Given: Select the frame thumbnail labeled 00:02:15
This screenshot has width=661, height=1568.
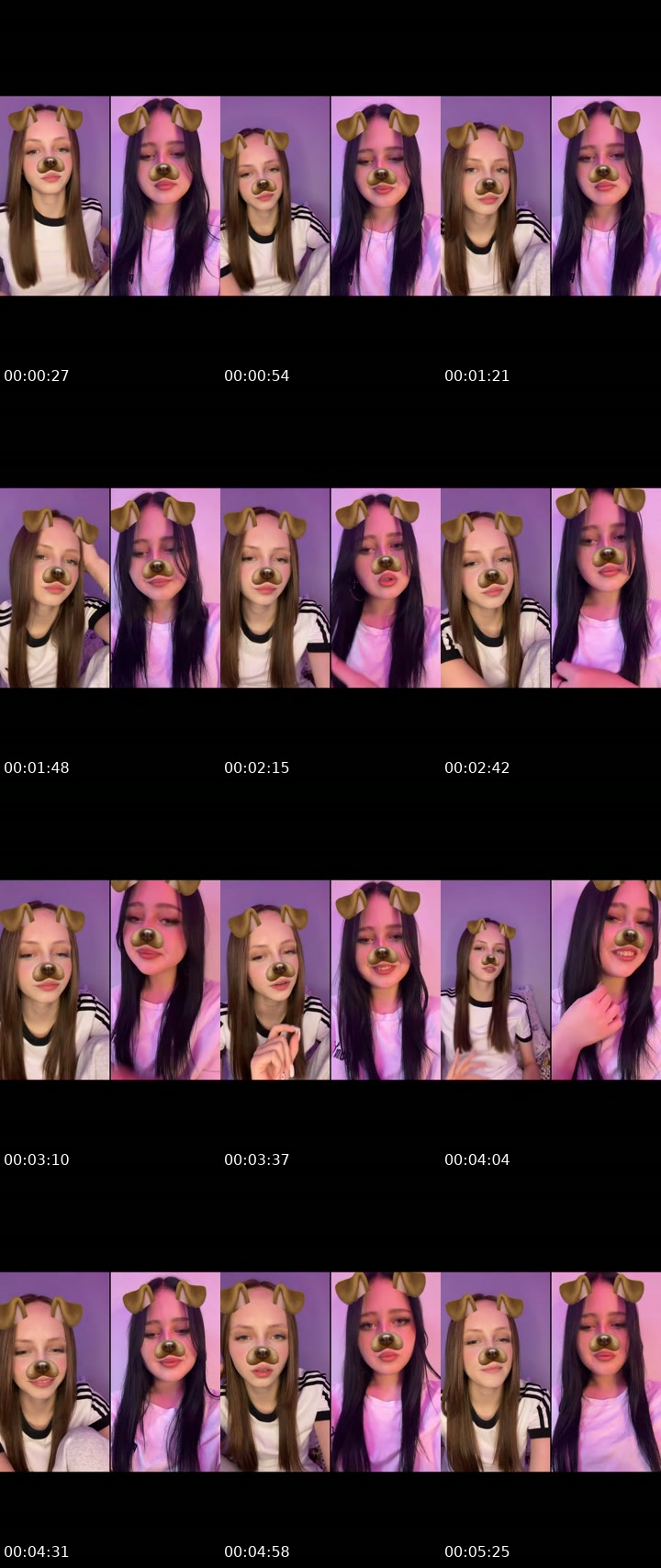Looking at the screenshot, I should [x=330, y=588].
